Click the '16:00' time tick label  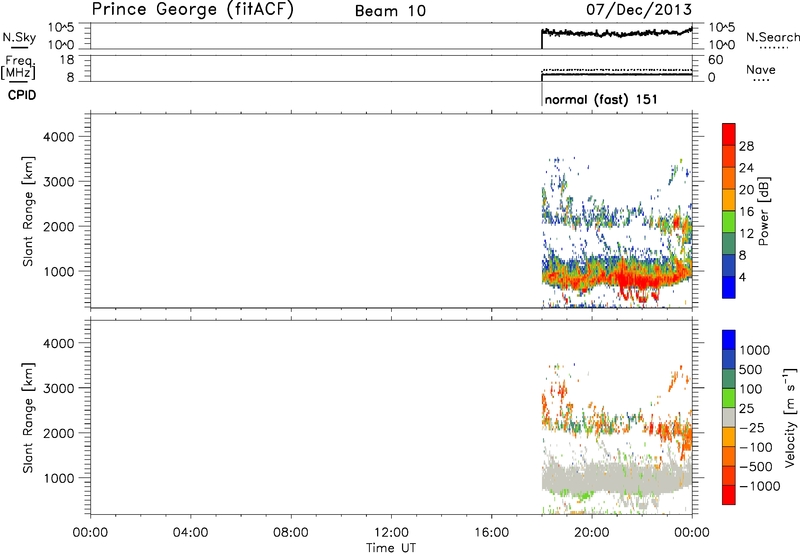[x=491, y=533]
